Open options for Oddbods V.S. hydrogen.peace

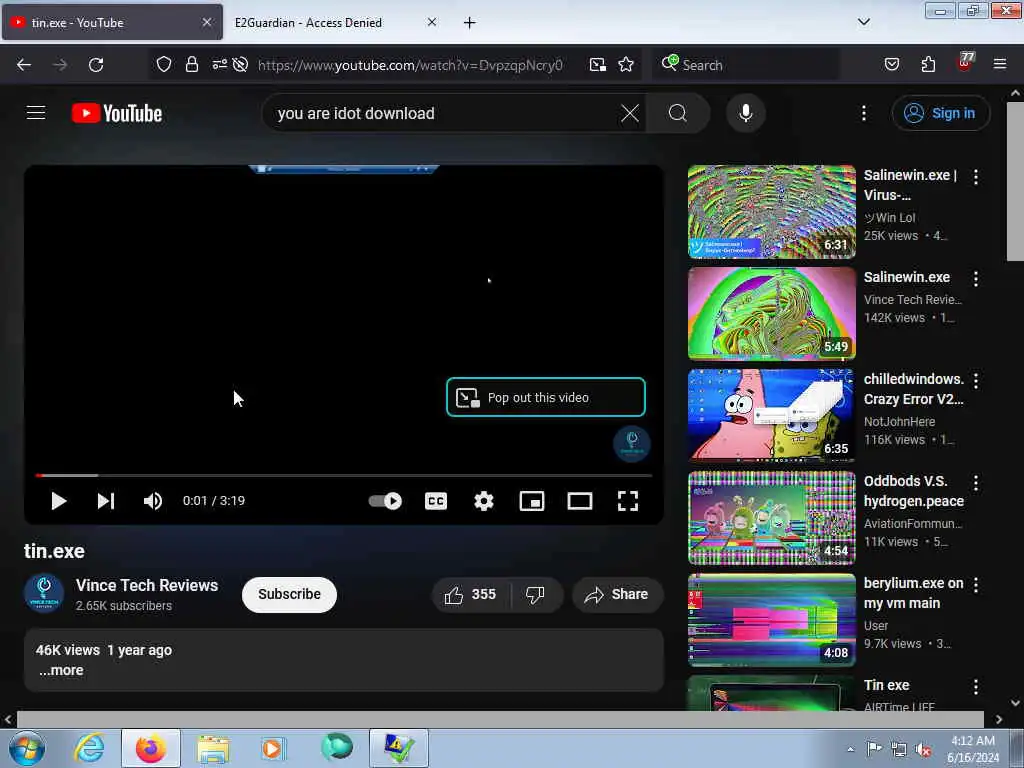976,483
